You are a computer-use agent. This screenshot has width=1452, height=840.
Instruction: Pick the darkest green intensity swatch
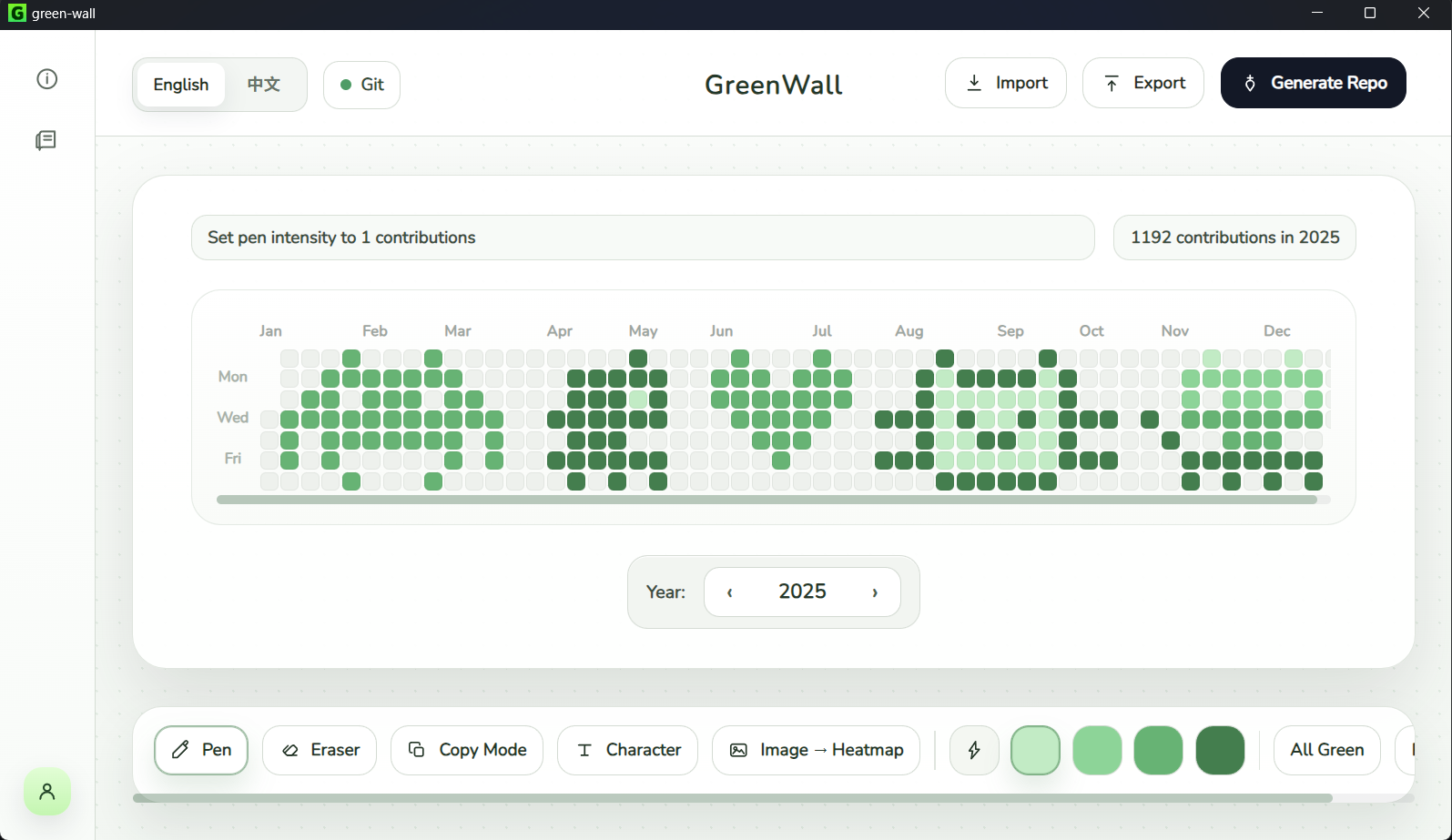(1220, 750)
